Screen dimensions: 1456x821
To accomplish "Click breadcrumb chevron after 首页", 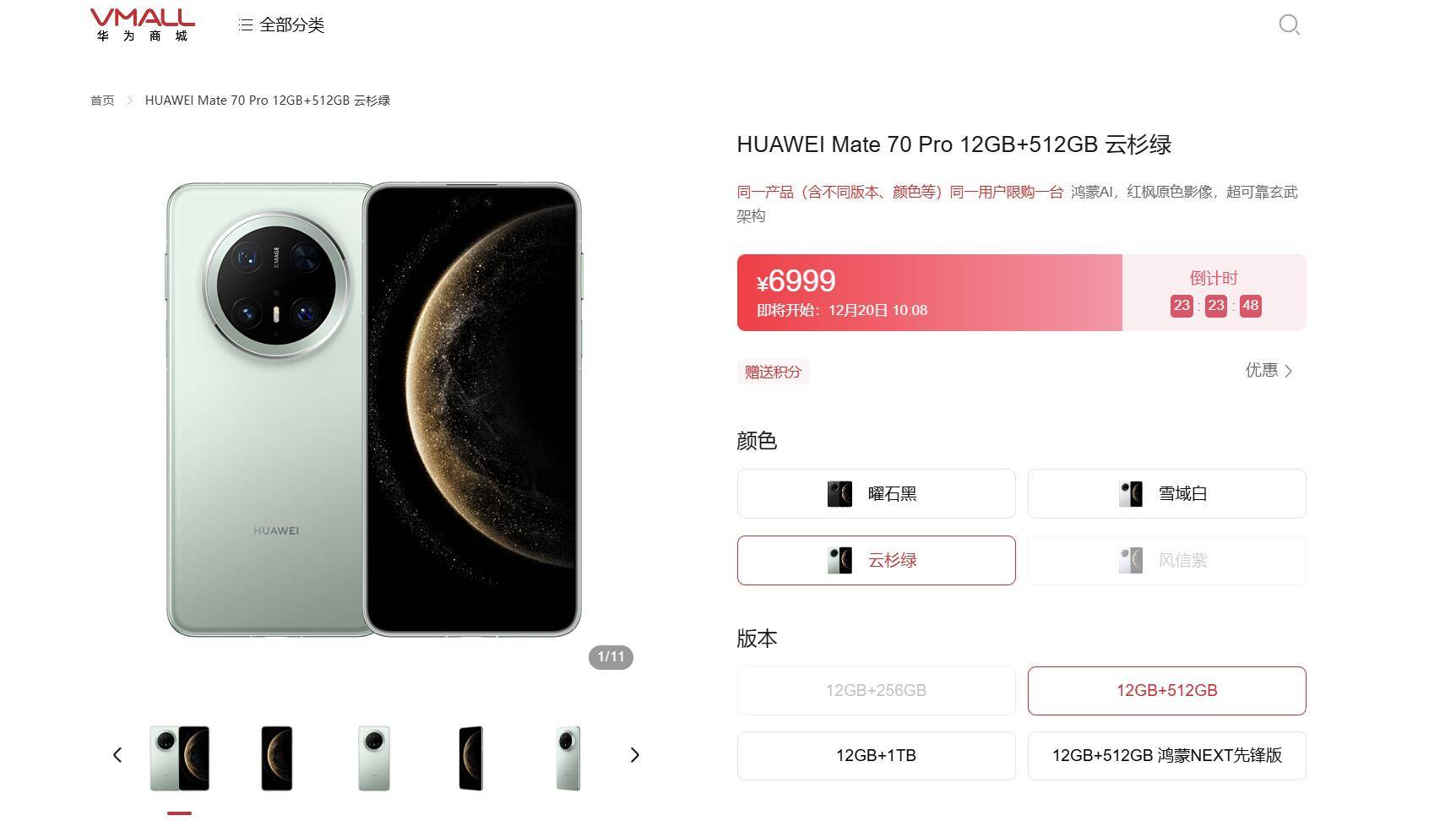I will [129, 101].
